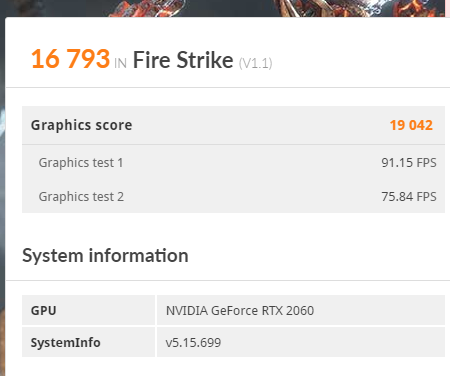The image size is (450, 376).
Task: Click the v5.15.699 version value
Action: pos(193,343)
